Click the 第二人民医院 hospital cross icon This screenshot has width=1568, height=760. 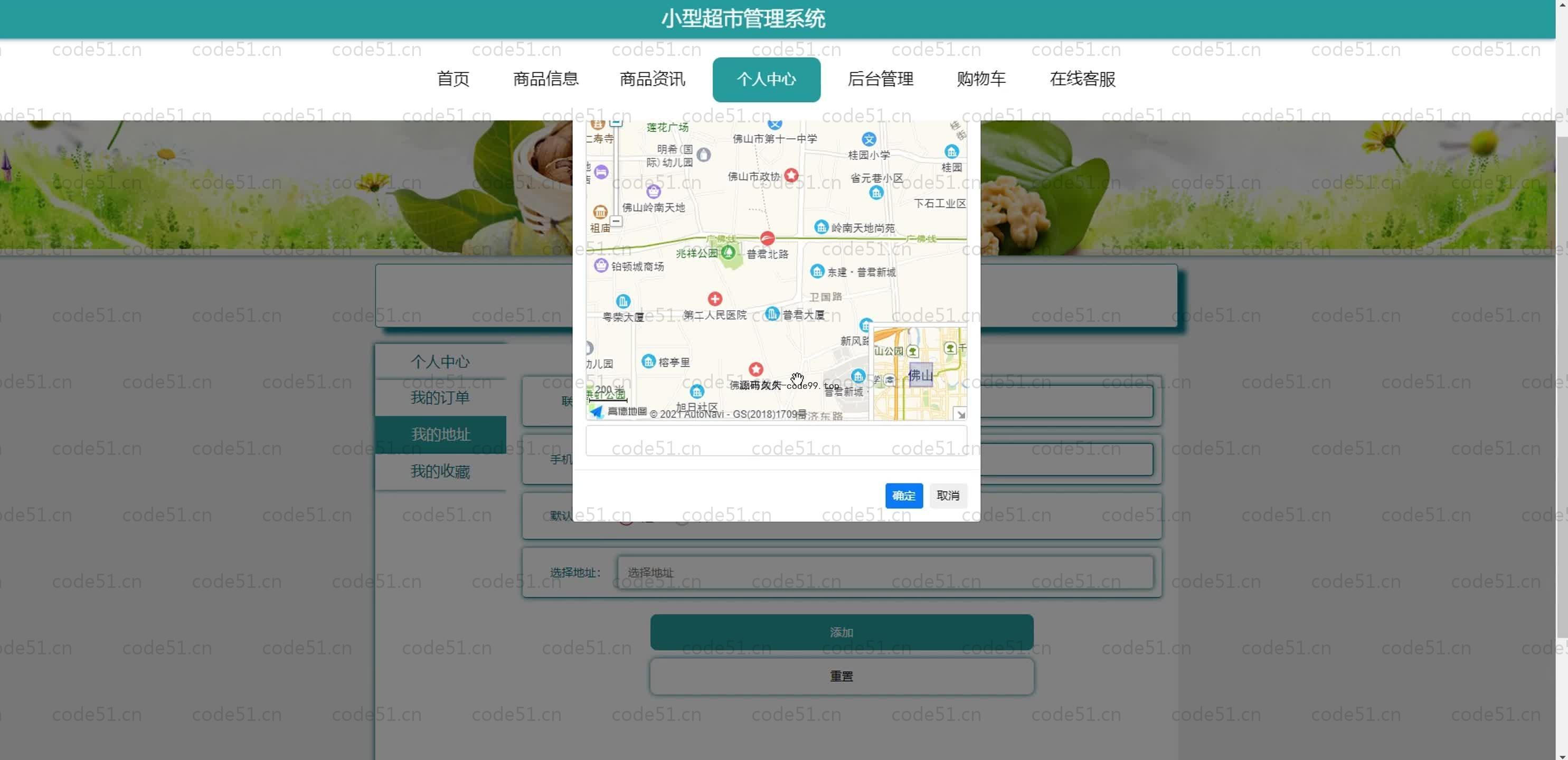pyautogui.click(x=715, y=299)
